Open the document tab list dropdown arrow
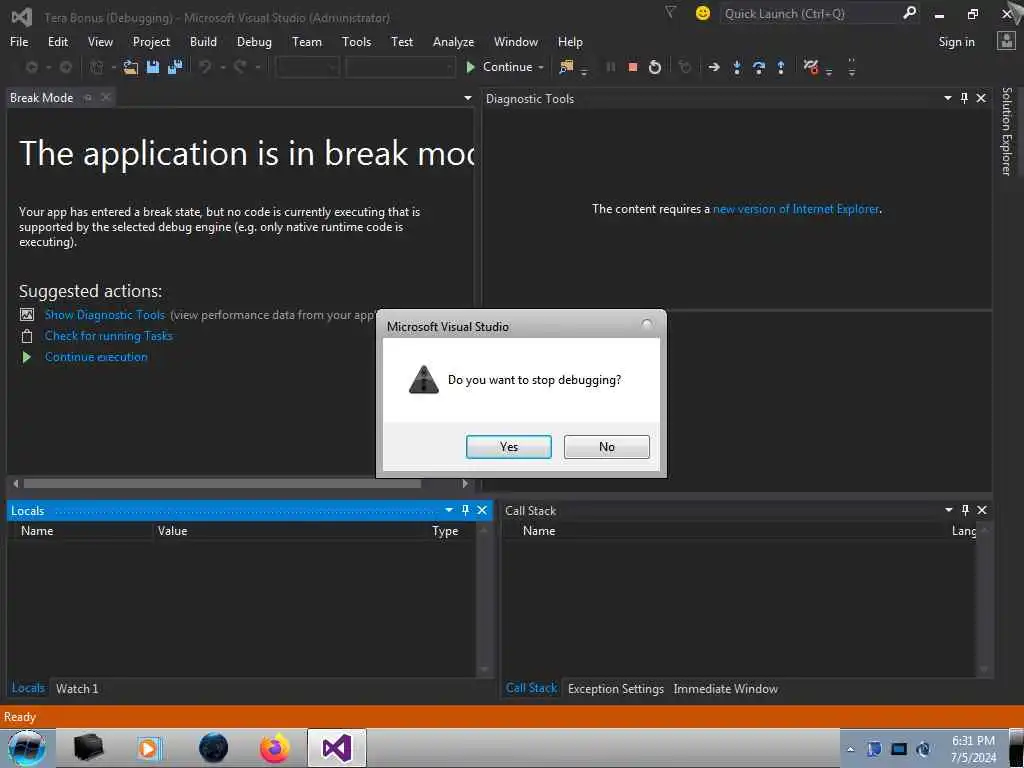Screen dimensions: 1024x768 pos(468,98)
